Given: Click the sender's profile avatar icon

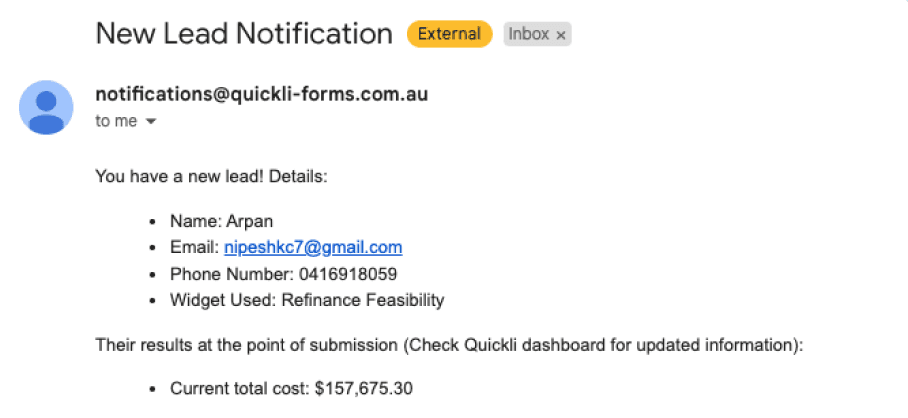Looking at the screenshot, I should [46, 108].
